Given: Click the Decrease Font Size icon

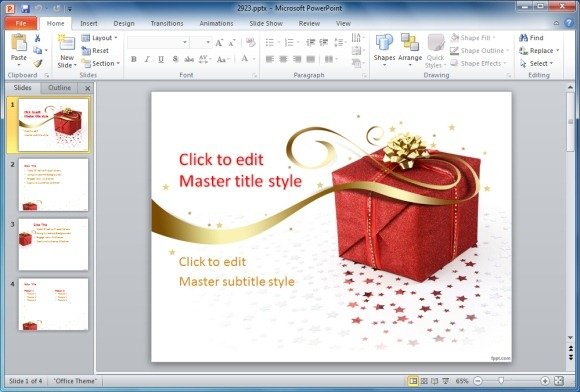Looking at the screenshot, I should point(232,43).
